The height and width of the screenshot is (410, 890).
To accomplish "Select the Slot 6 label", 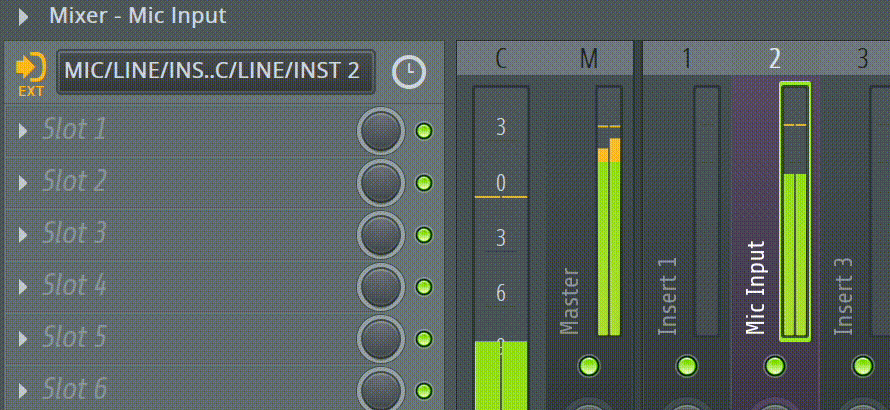I will tap(74, 390).
